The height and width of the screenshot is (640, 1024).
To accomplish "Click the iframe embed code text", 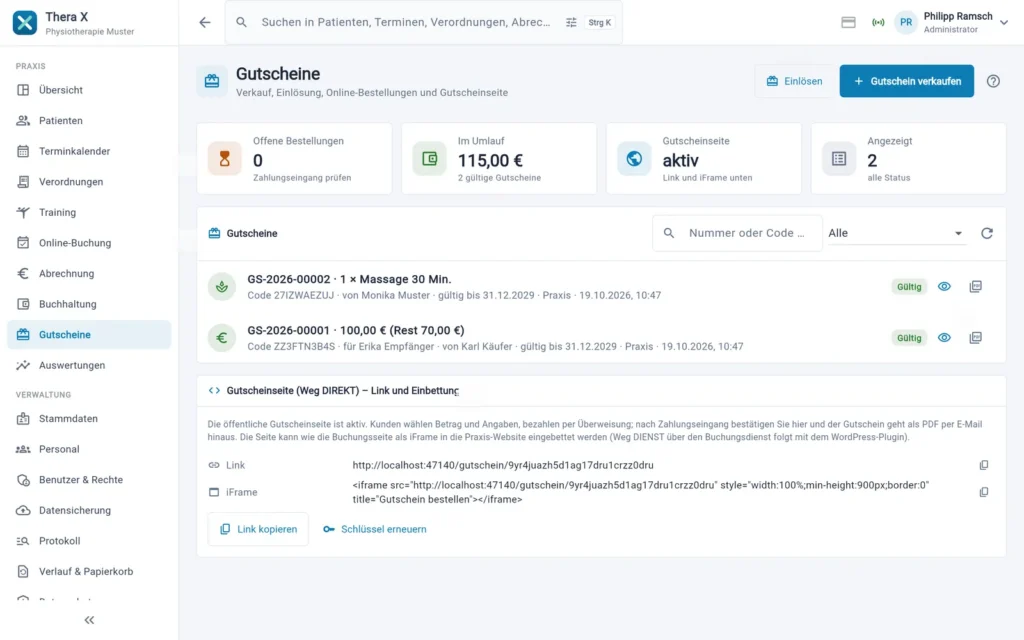I will (641, 492).
